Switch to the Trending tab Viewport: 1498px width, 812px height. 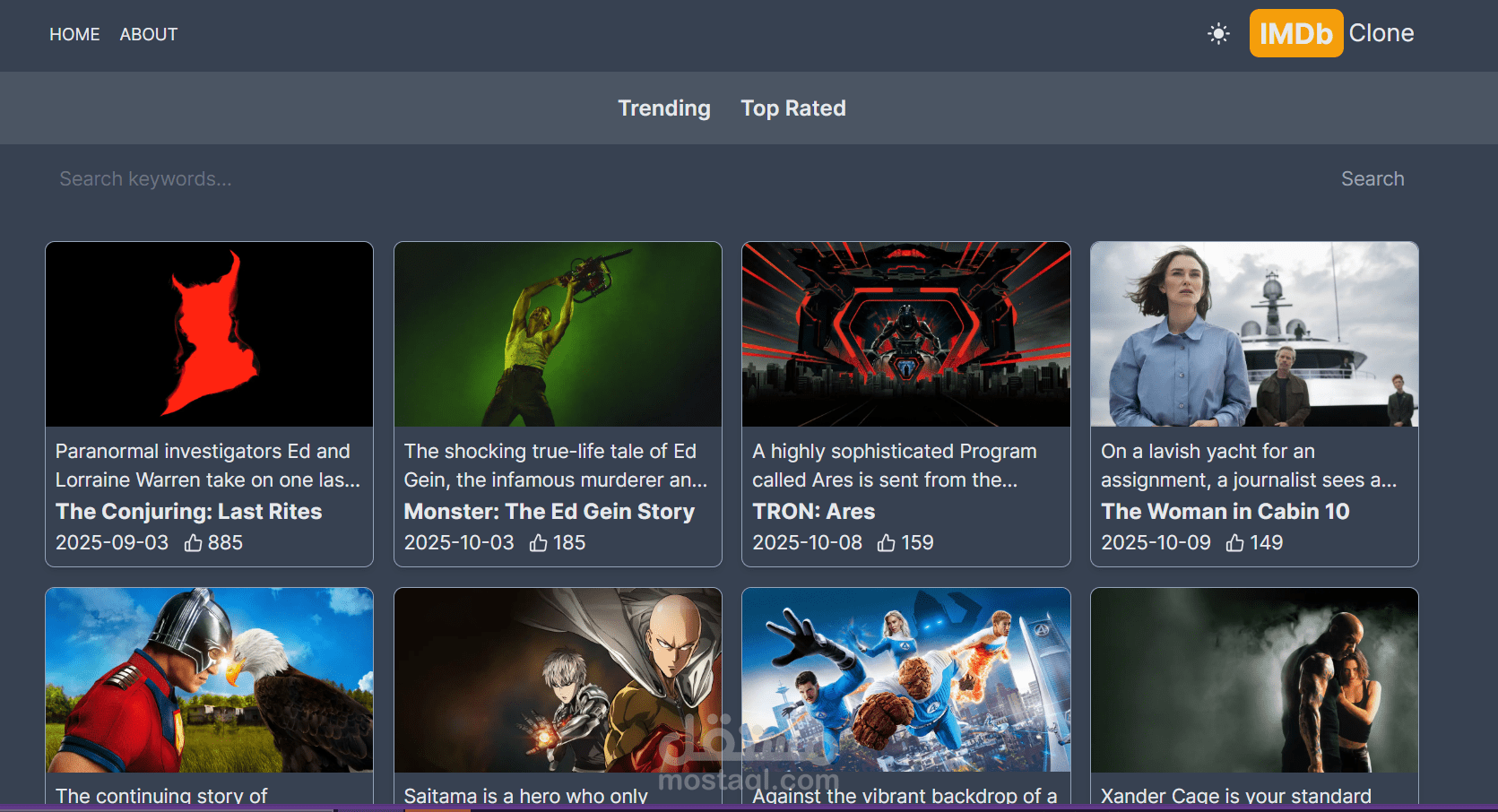coord(664,108)
